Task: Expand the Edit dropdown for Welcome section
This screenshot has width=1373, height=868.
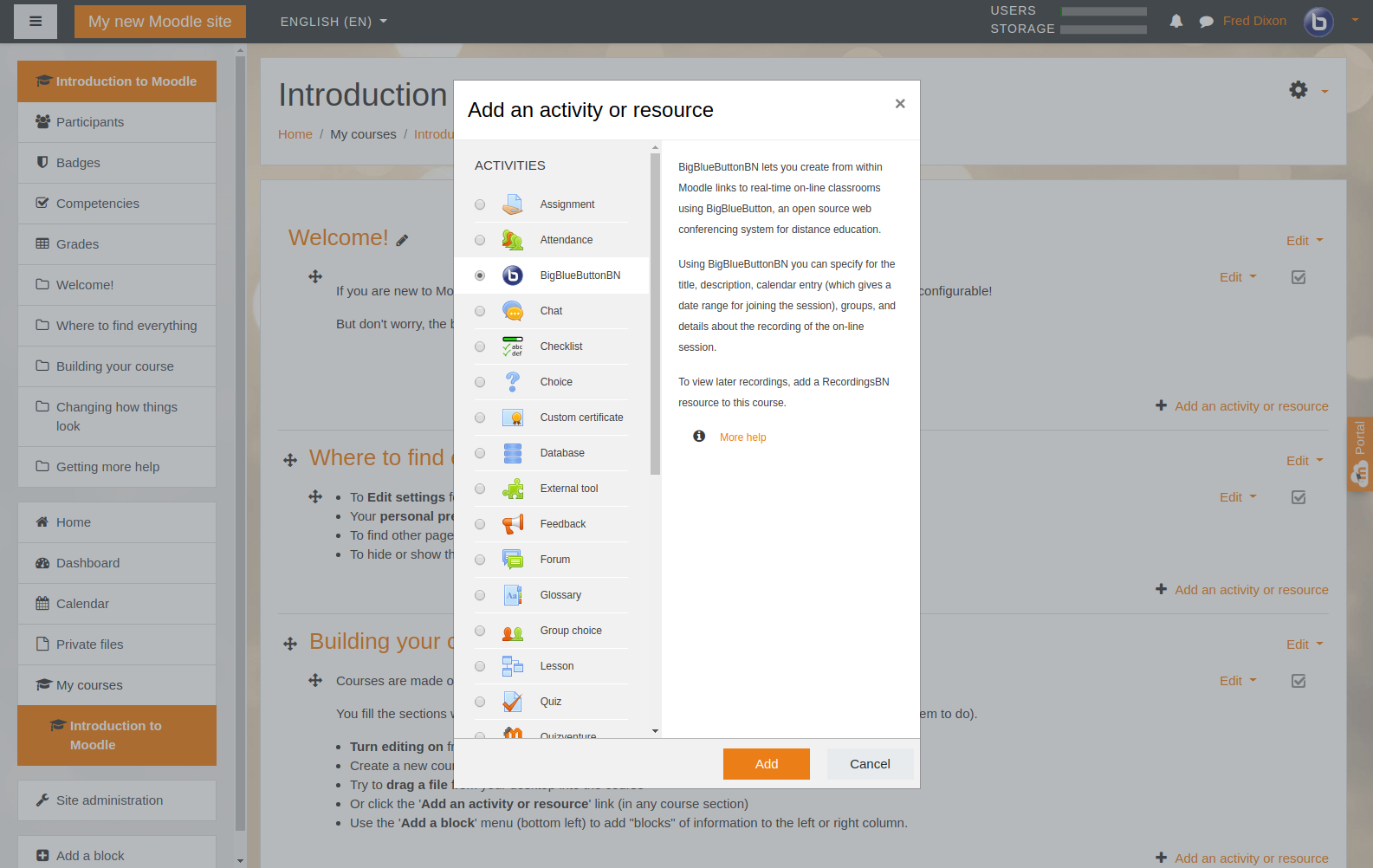Action: [1305, 241]
